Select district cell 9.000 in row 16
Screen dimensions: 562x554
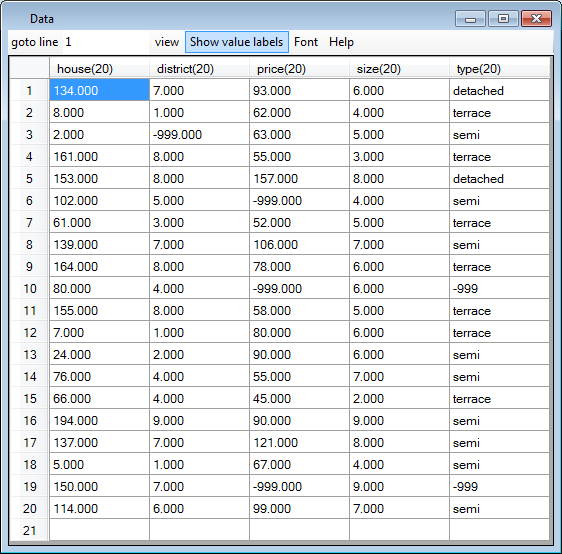click(x=199, y=420)
